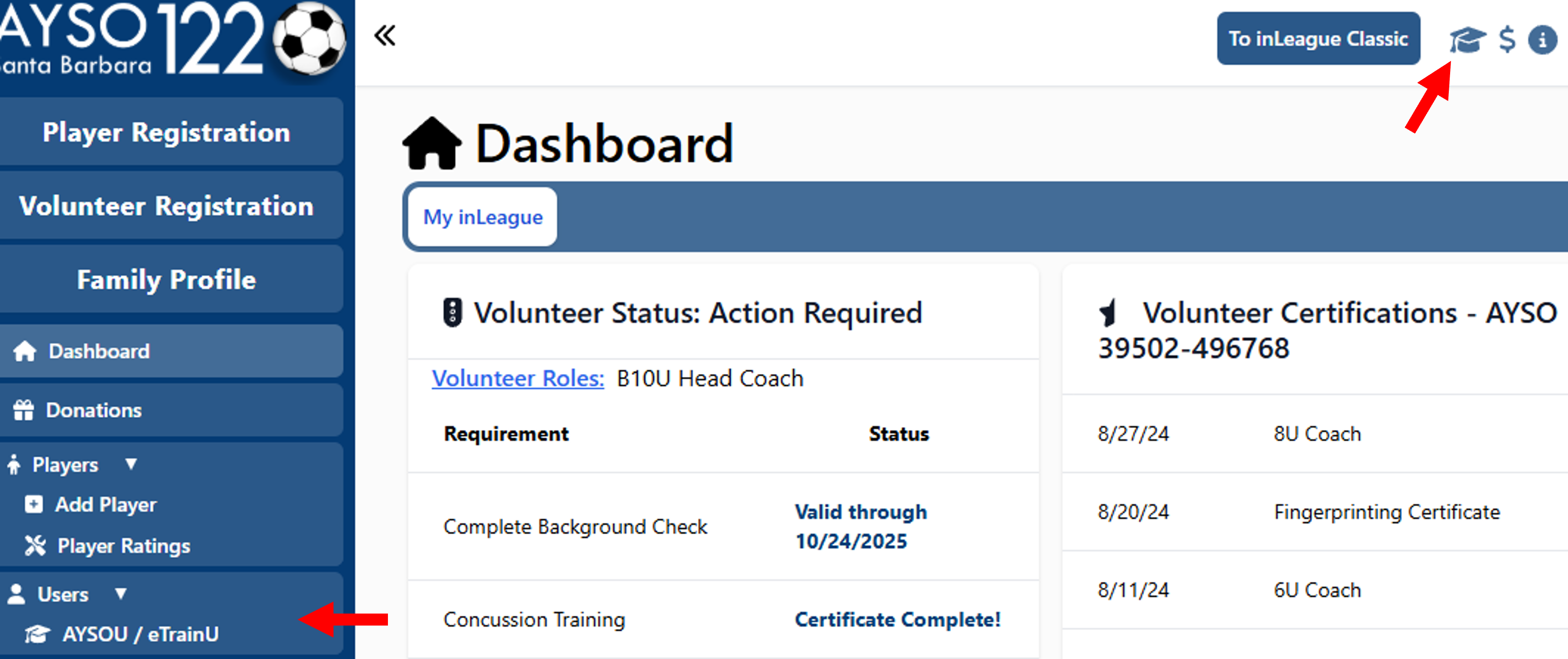
Task: Collapse sidebar with double chevron icon
Action: (x=384, y=35)
